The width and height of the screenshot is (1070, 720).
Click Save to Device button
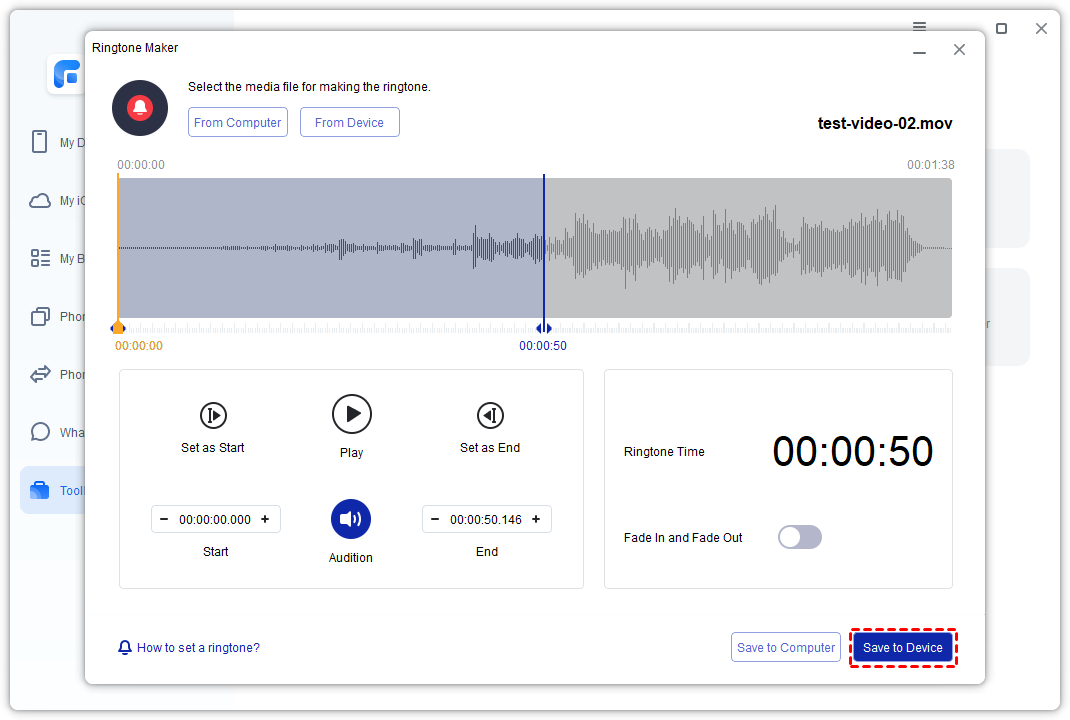coord(903,647)
